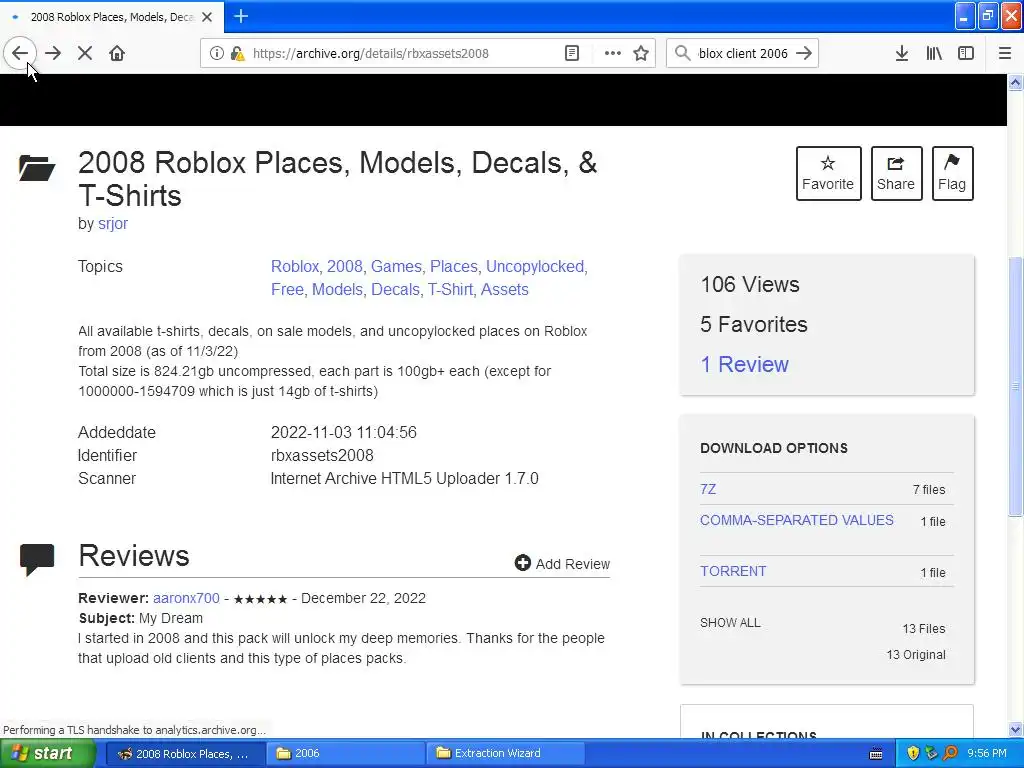Favorite this archive item
The height and width of the screenshot is (768, 1024).
click(x=828, y=173)
